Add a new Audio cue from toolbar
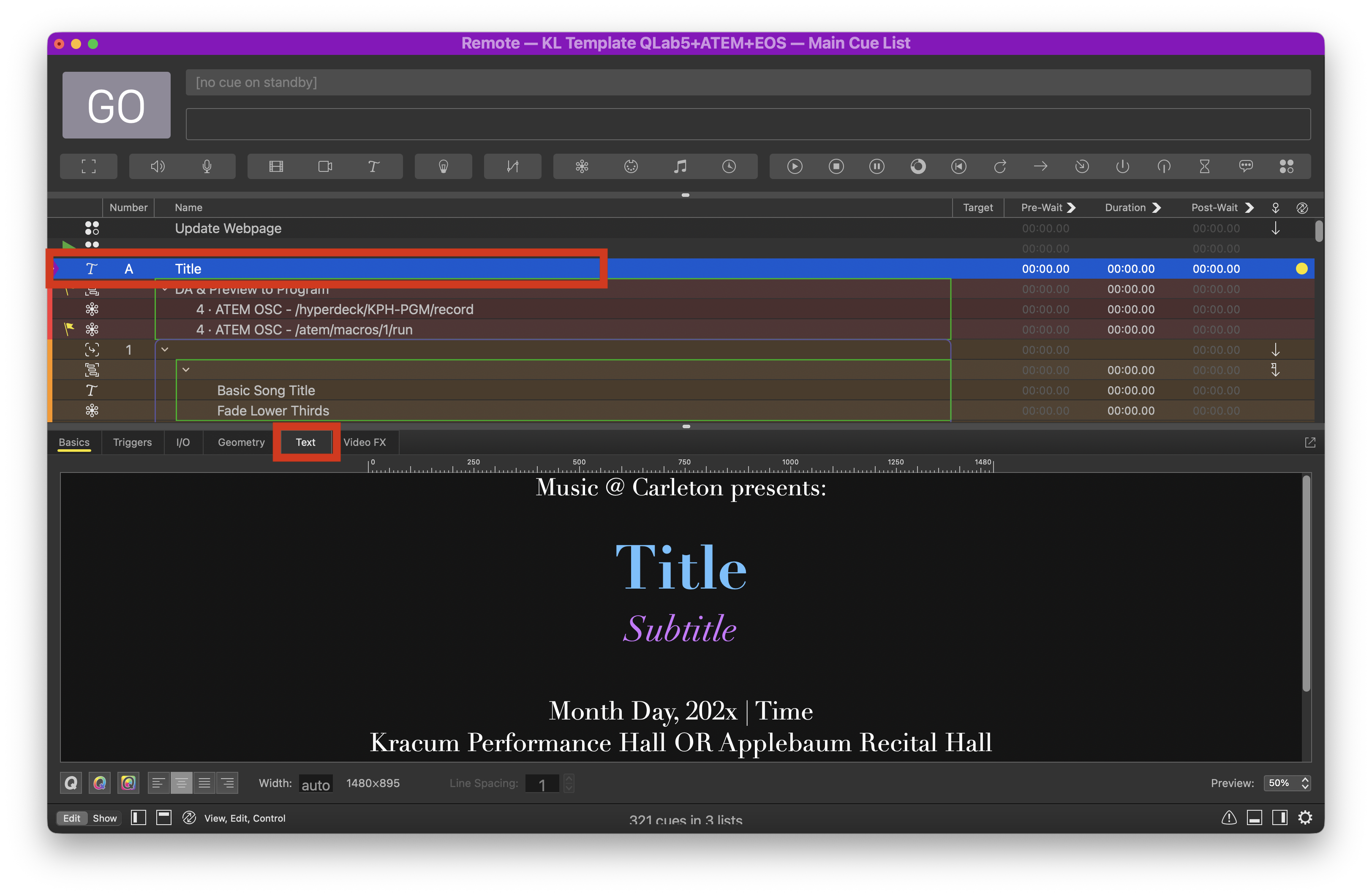 (x=158, y=166)
